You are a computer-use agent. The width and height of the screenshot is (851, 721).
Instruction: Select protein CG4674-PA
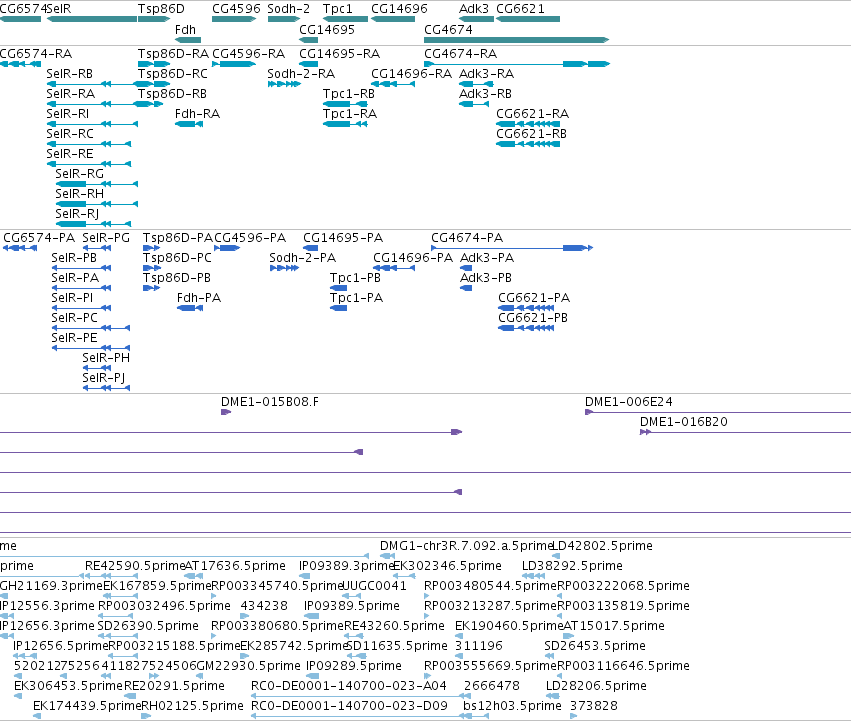pyautogui.click(x=512, y=248)
